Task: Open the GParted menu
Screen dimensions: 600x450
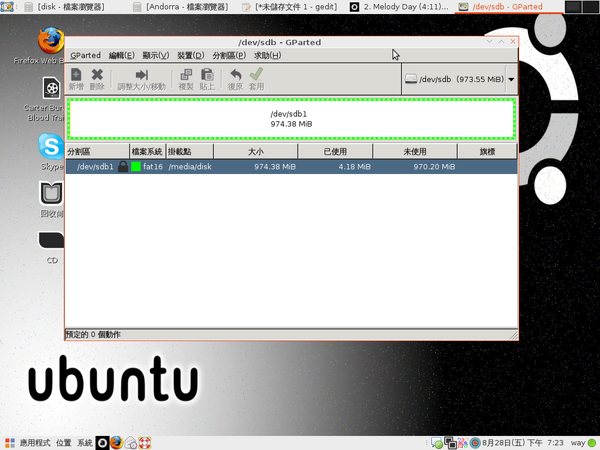Action: pos(85,55)
